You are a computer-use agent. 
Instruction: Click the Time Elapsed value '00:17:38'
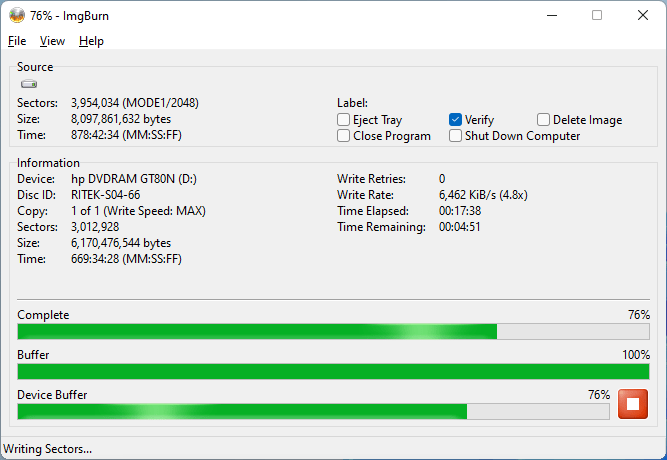coord(460,211)
